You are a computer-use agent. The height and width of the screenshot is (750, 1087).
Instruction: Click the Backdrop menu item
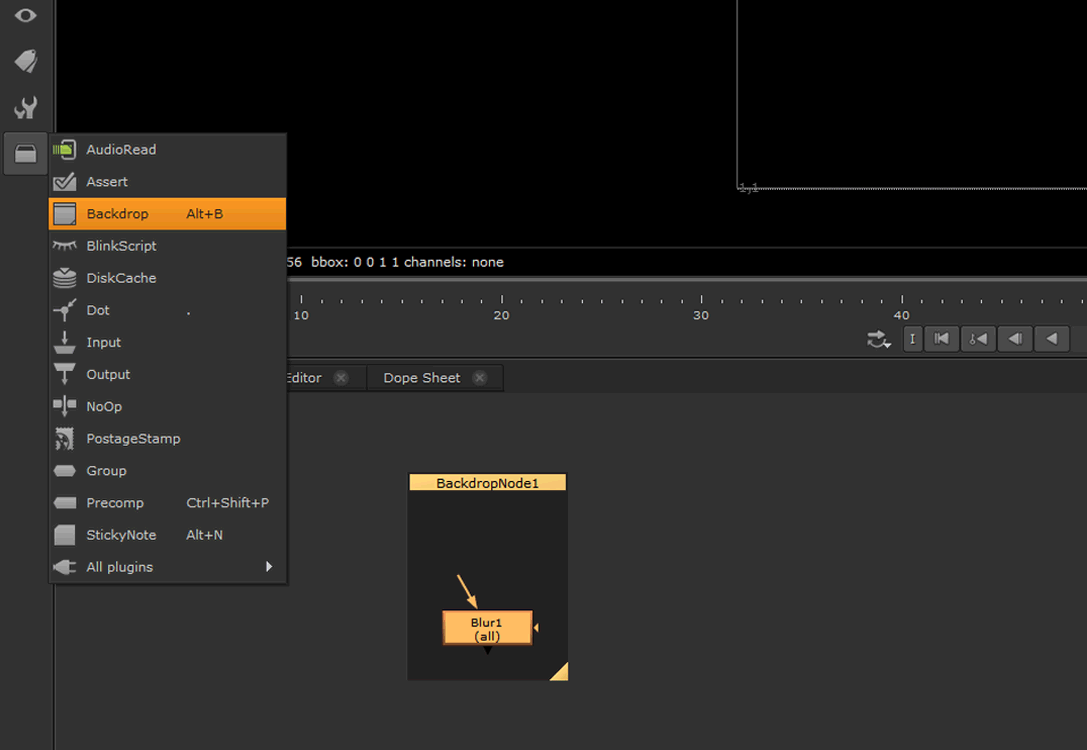[117, 214]
